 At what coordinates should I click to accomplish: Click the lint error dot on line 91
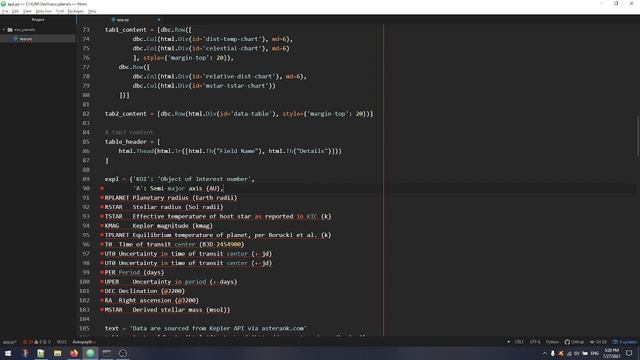click(102, 198)
